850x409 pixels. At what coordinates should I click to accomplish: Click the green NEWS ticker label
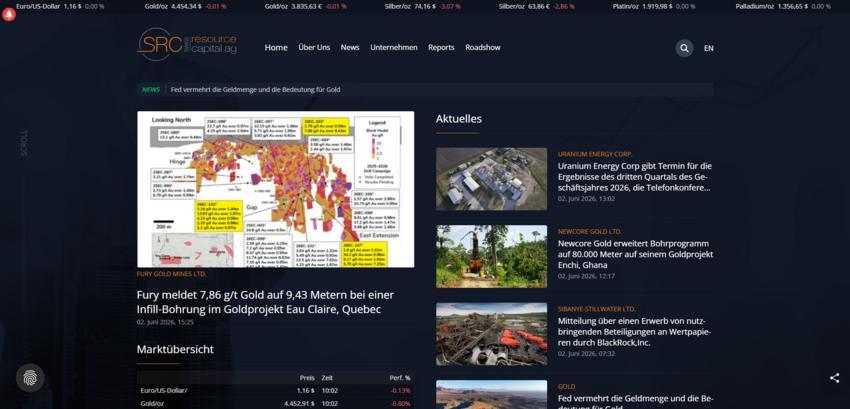[x=151, y=90]
